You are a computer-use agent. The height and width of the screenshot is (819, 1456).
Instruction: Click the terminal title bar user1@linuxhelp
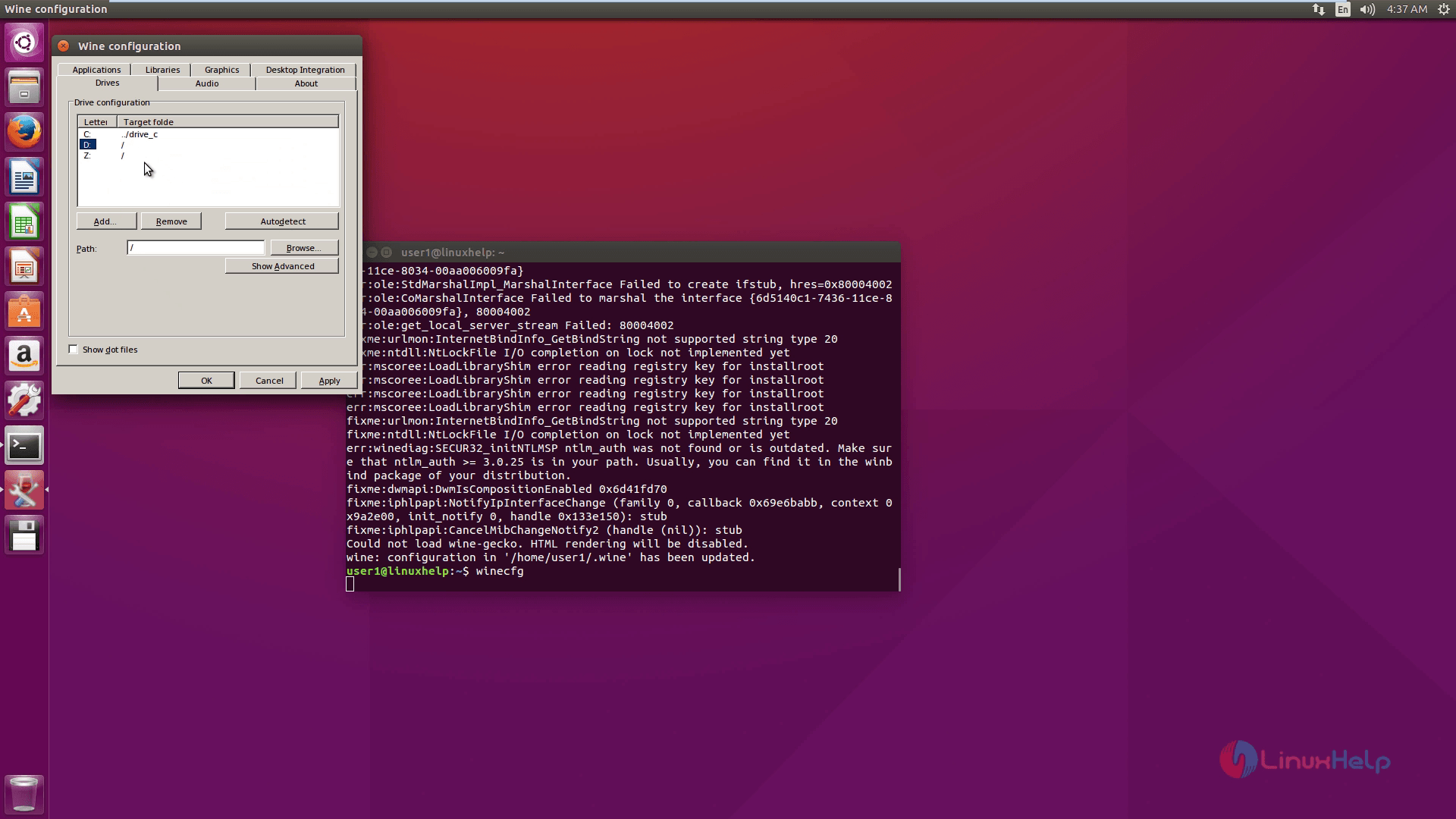[453, 253]
